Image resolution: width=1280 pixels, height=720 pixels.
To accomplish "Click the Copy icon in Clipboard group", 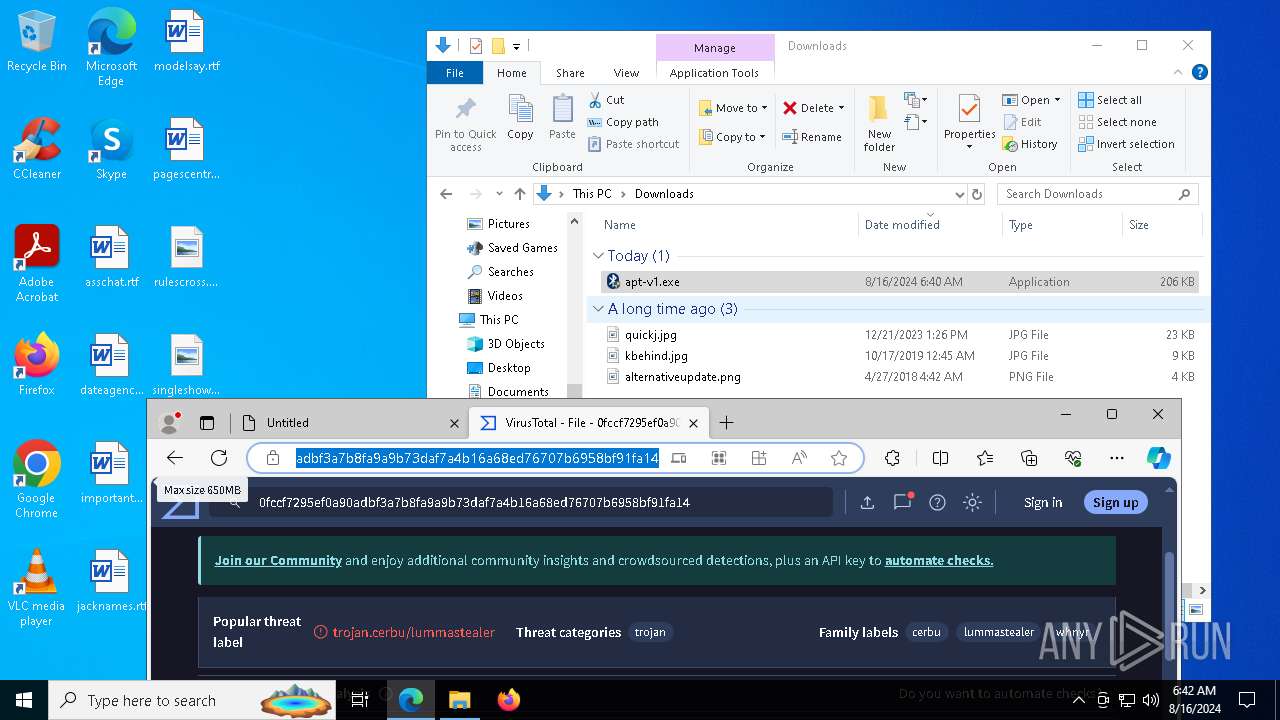I will (520, 118).
